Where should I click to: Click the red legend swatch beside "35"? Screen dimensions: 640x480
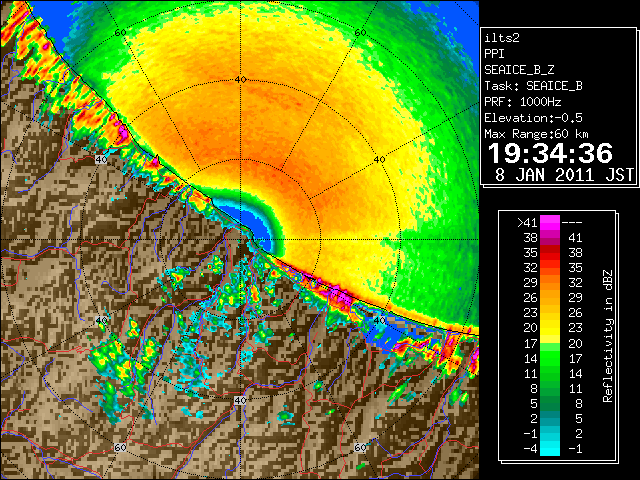(550, 253)
